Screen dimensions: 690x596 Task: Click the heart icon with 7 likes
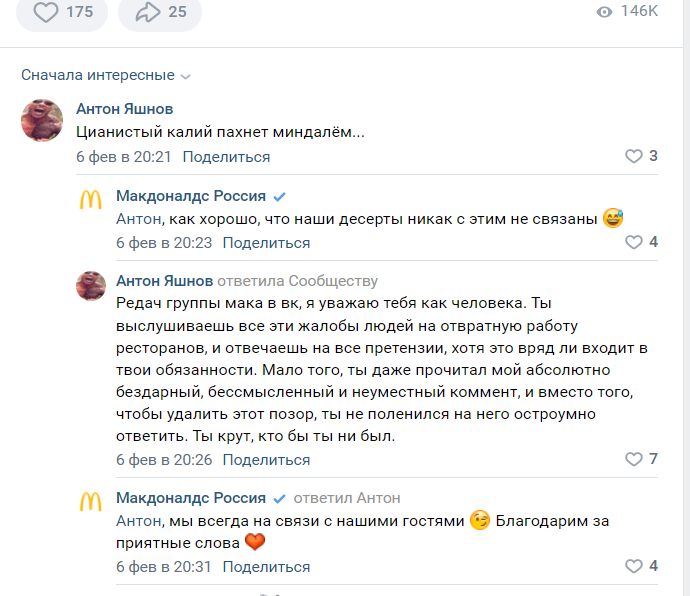coord(633,459)
